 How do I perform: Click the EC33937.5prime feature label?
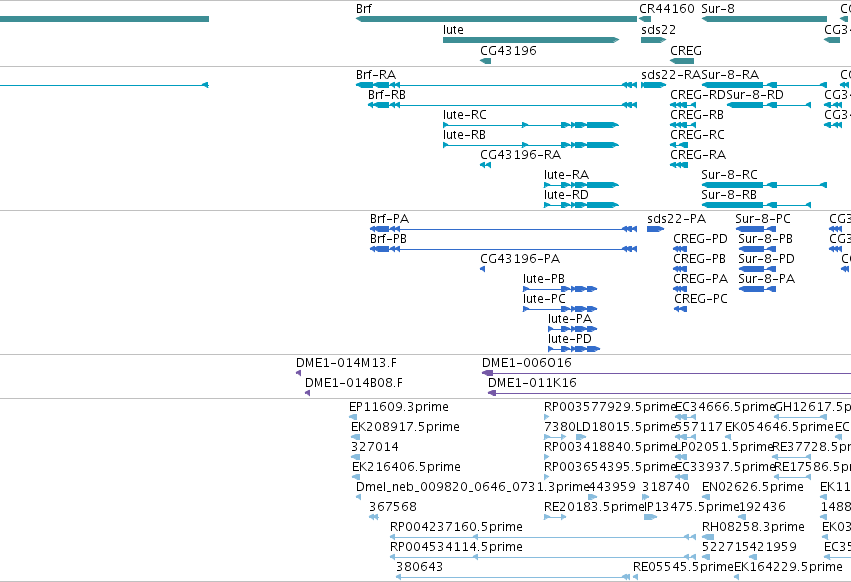[x=725, y=467]
